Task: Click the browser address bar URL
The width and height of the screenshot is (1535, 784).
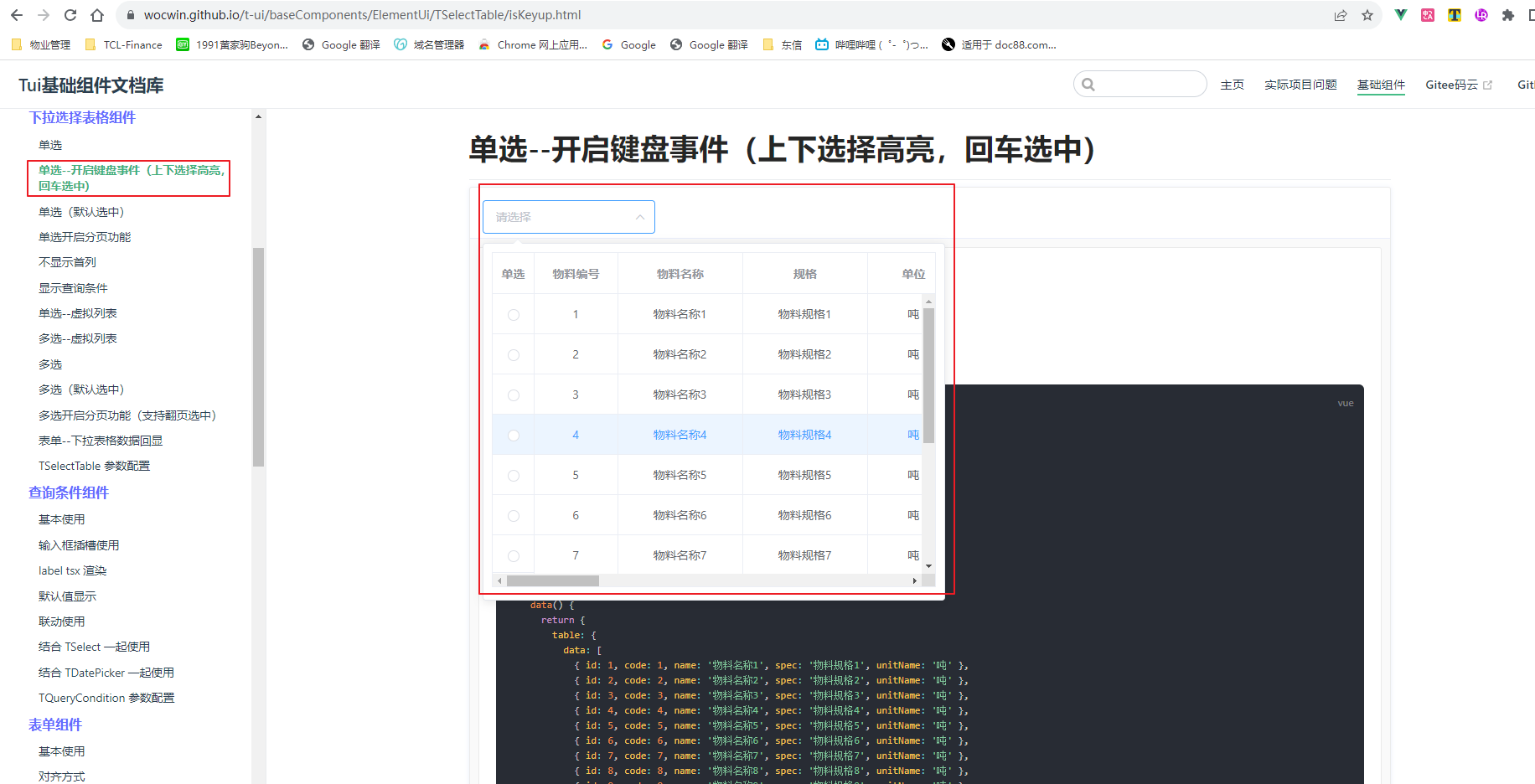Action: tap(362, 15)
